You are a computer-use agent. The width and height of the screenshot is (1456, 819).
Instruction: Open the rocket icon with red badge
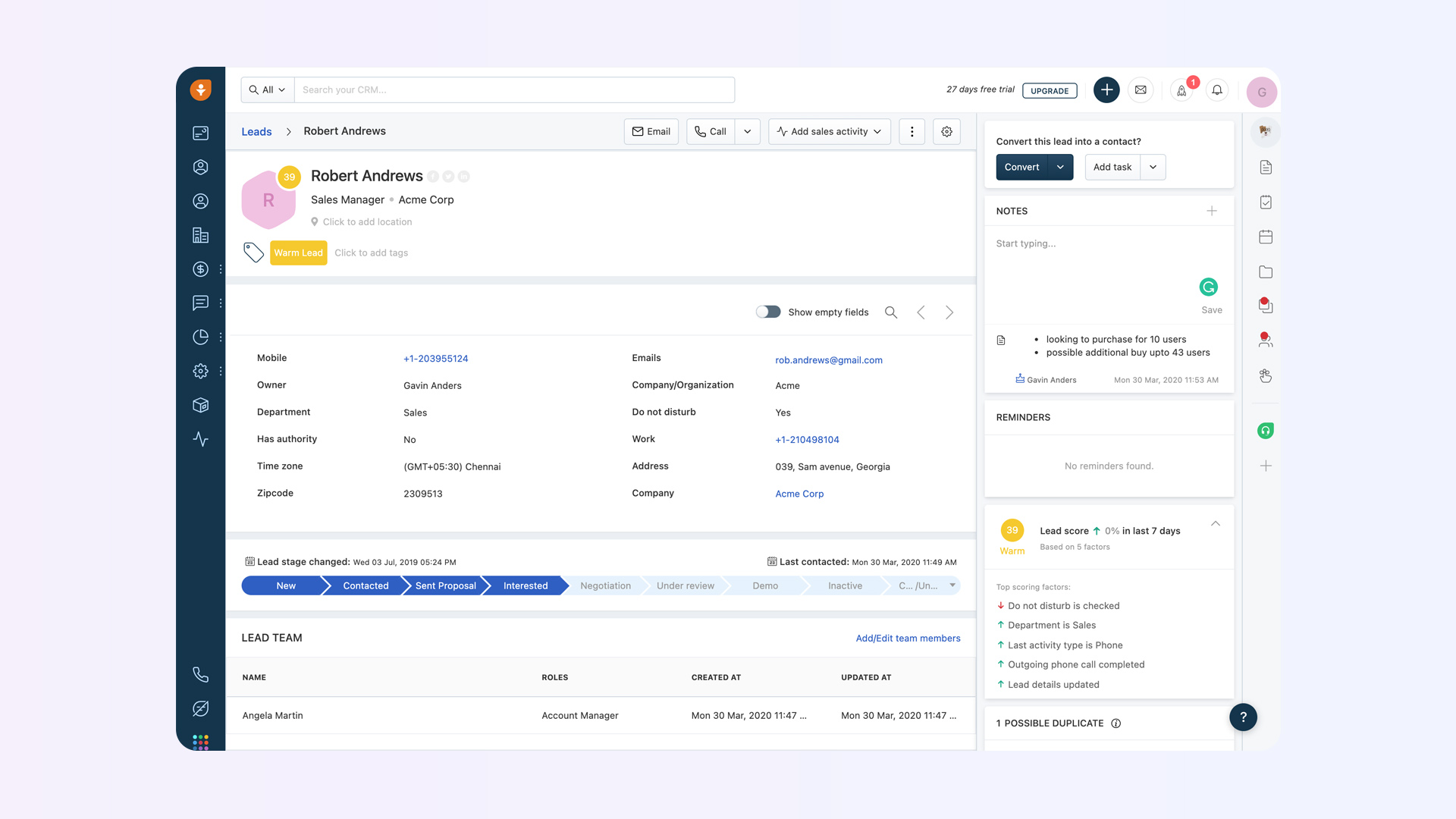coord(1181,90)
